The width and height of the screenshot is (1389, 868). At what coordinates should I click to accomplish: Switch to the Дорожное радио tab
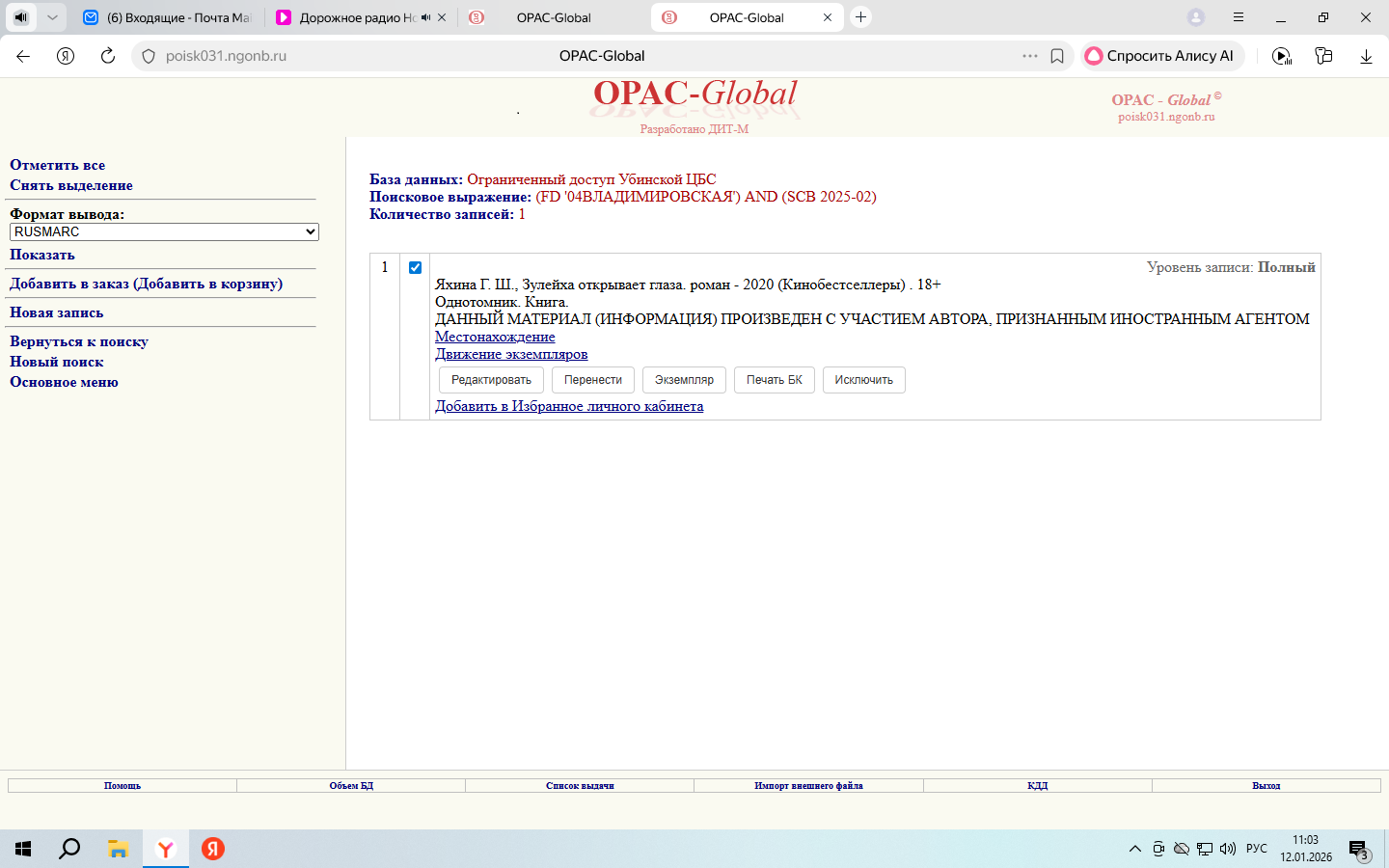coord(357,17)
